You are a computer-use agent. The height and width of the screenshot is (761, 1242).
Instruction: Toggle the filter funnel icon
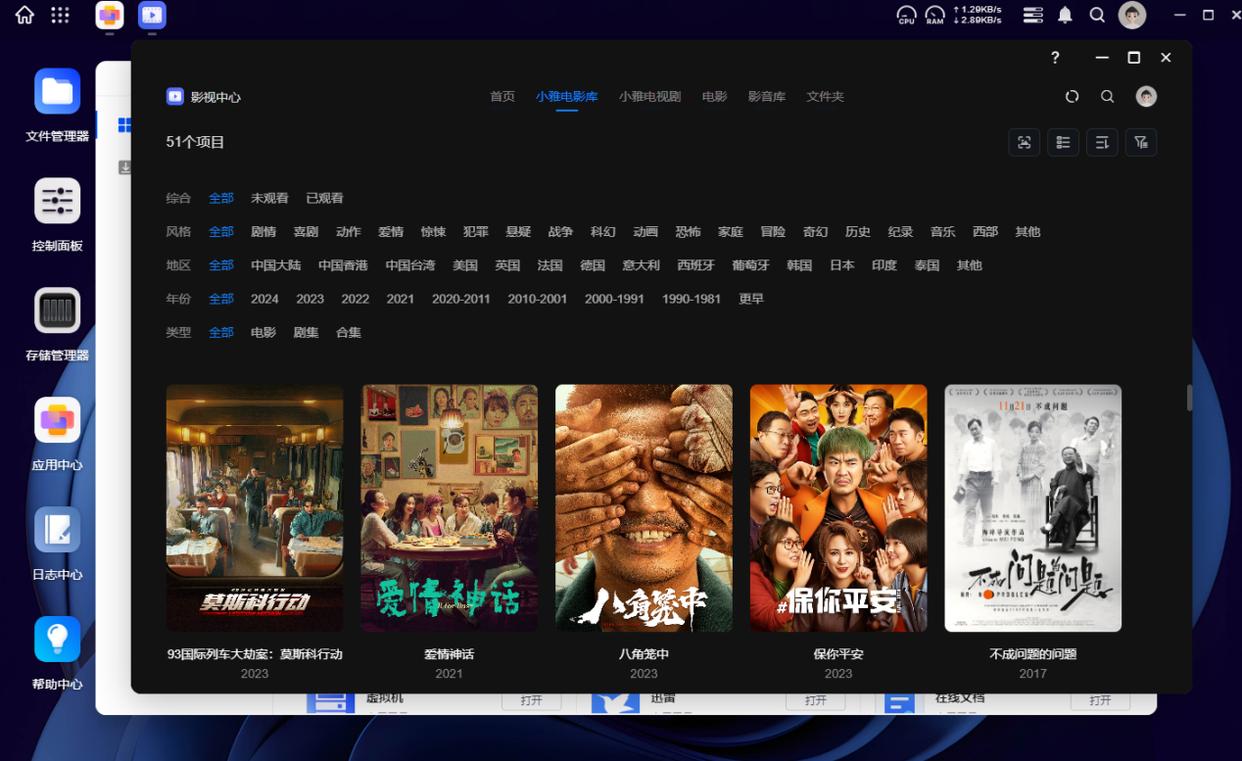click(x=1141, y=142)
